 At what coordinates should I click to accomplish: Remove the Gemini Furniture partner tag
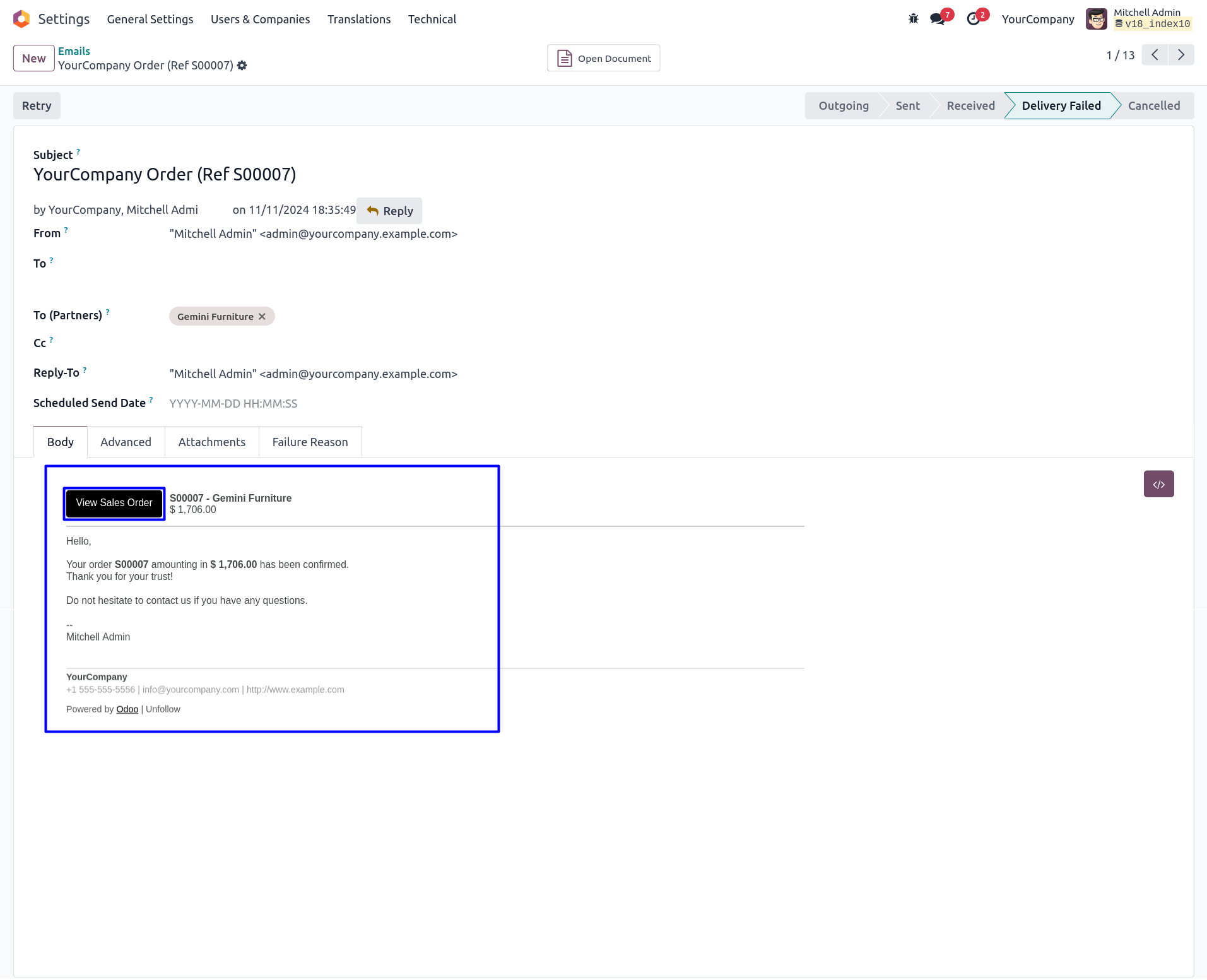point(262,317)
